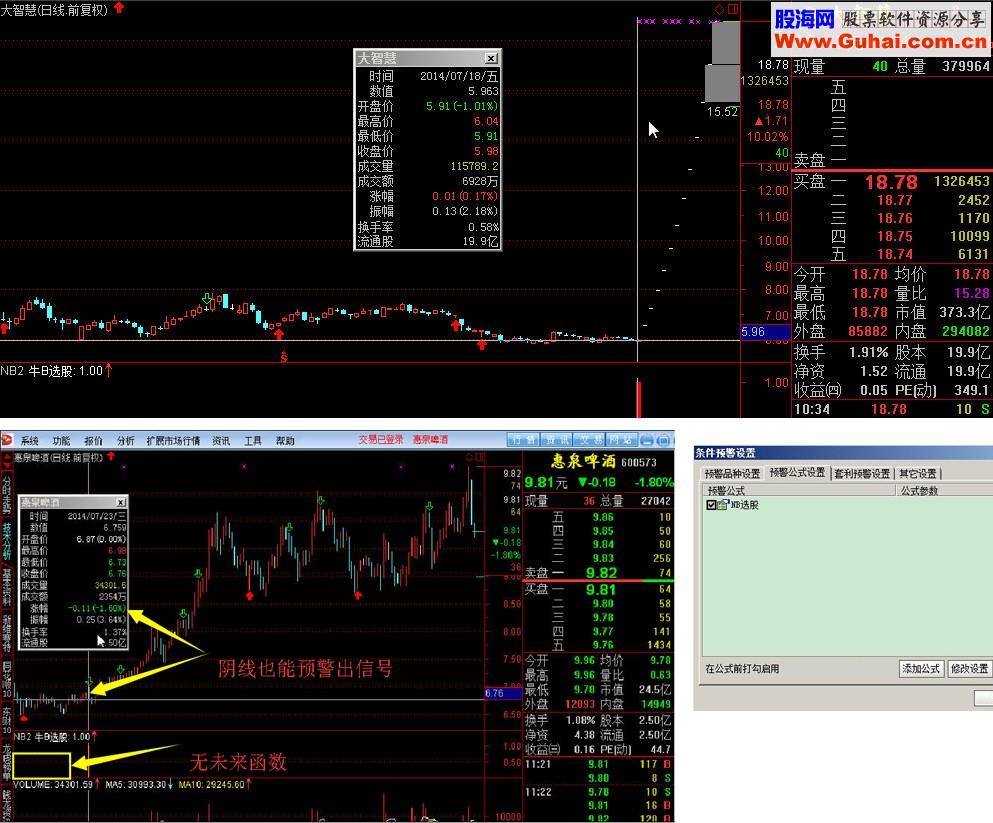This screenshot has width=993, height=823.
Task: Click the 添加公式 button
Action: [921, 669]
